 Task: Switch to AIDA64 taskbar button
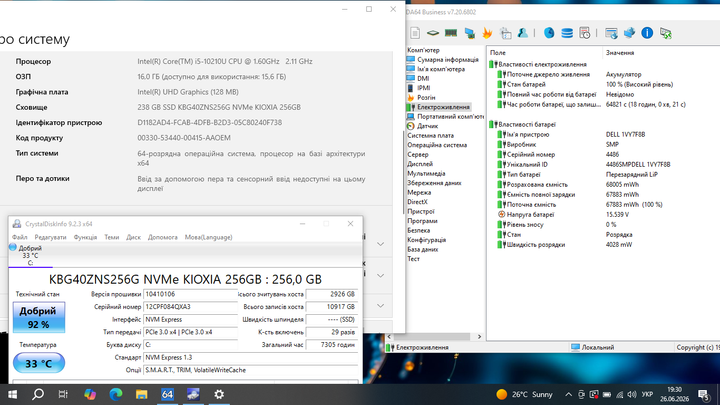[x=167, y=394]
